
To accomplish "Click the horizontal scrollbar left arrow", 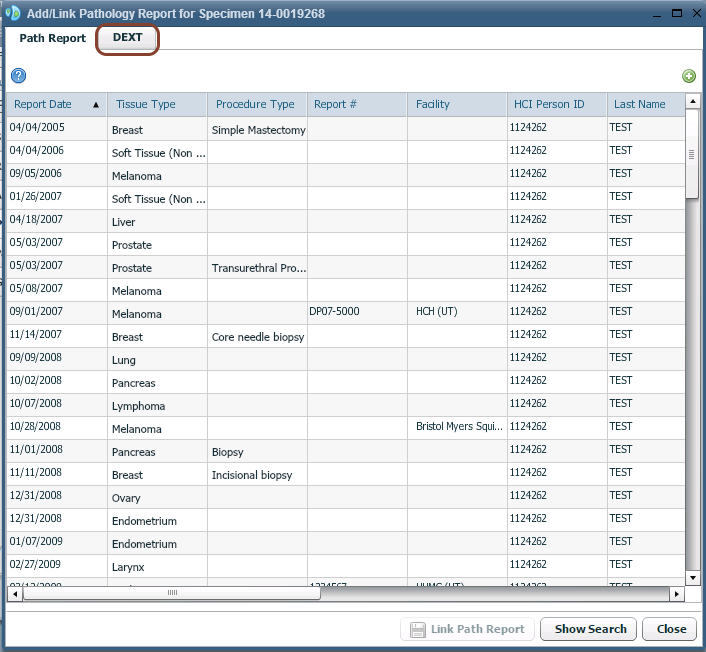I will pyautogui.click(x=15, y=594).
